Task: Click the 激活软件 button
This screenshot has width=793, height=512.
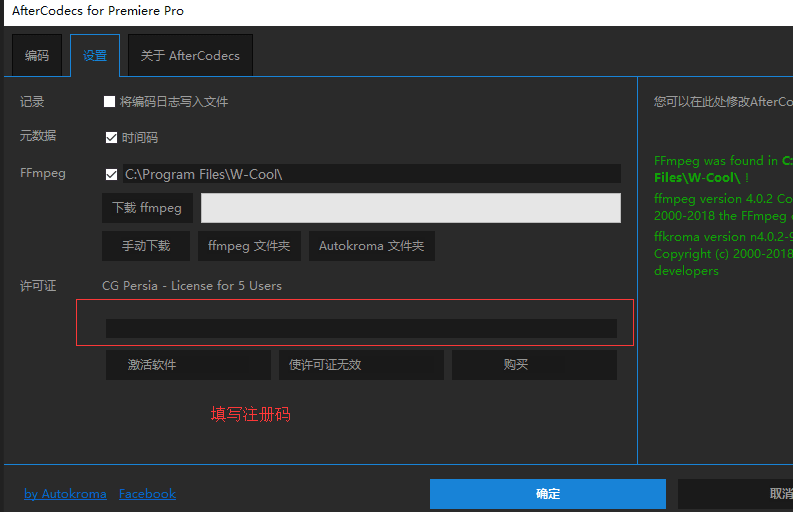Action: 188,365
